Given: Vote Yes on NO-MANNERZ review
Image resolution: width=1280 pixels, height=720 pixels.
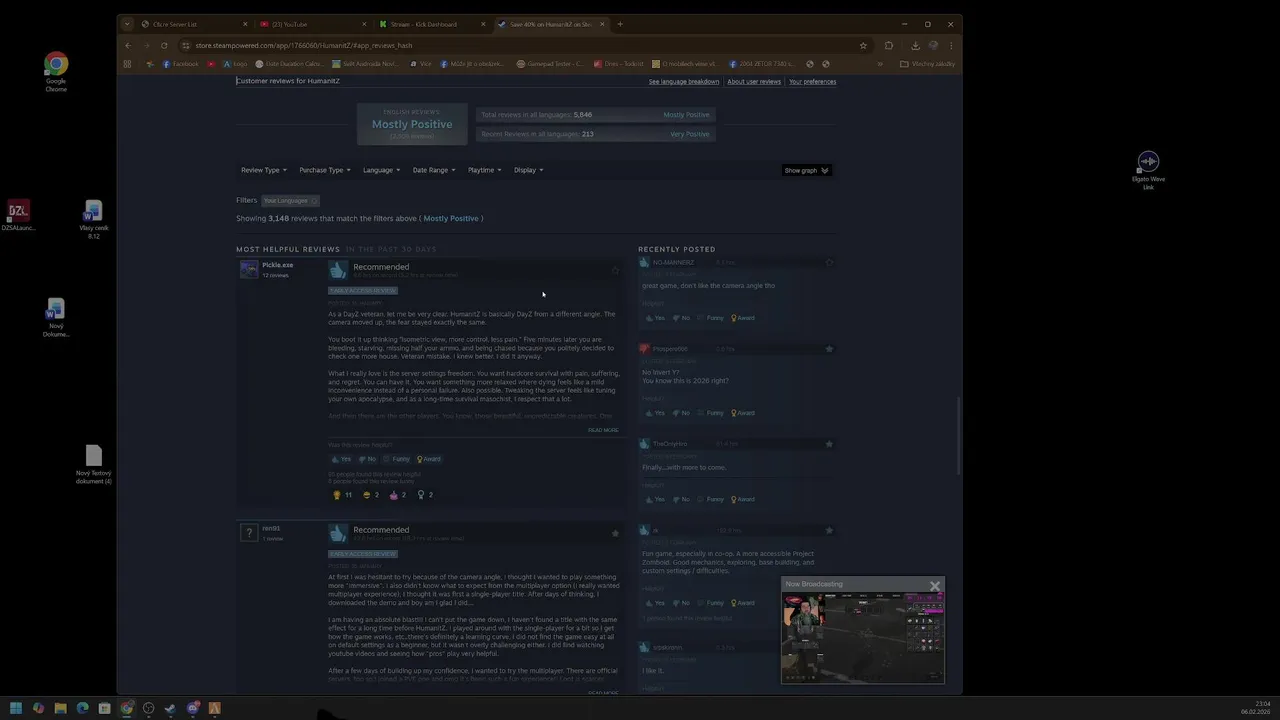Looking at the screenshot, I should pyautogui.click(x=655, y=318).
